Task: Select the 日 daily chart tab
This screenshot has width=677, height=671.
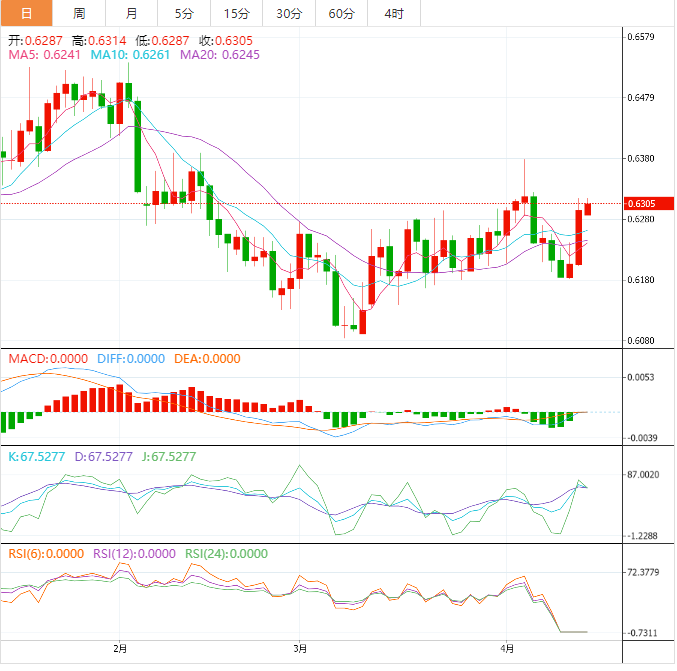Action: (x=26, y=13)
